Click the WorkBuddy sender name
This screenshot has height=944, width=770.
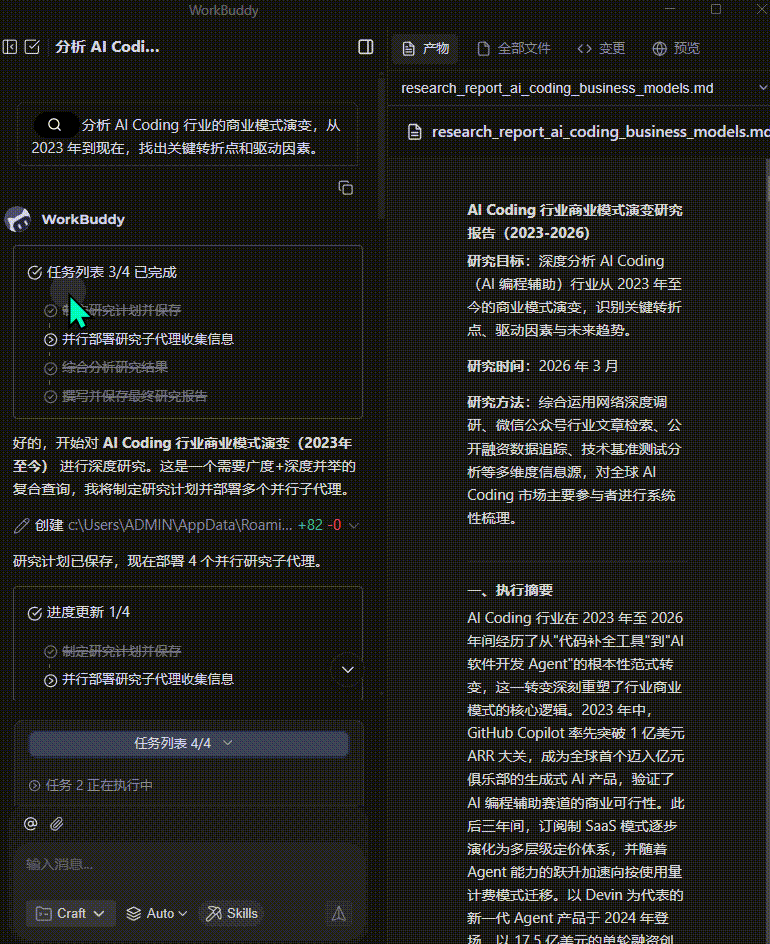pyautogui.click(x=83, y=219)
